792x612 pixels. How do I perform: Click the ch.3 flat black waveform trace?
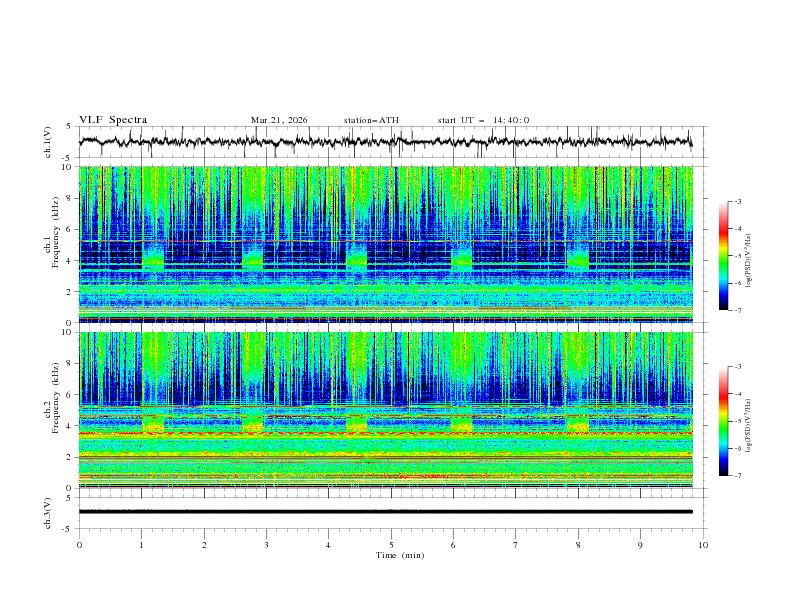point(385,512)
